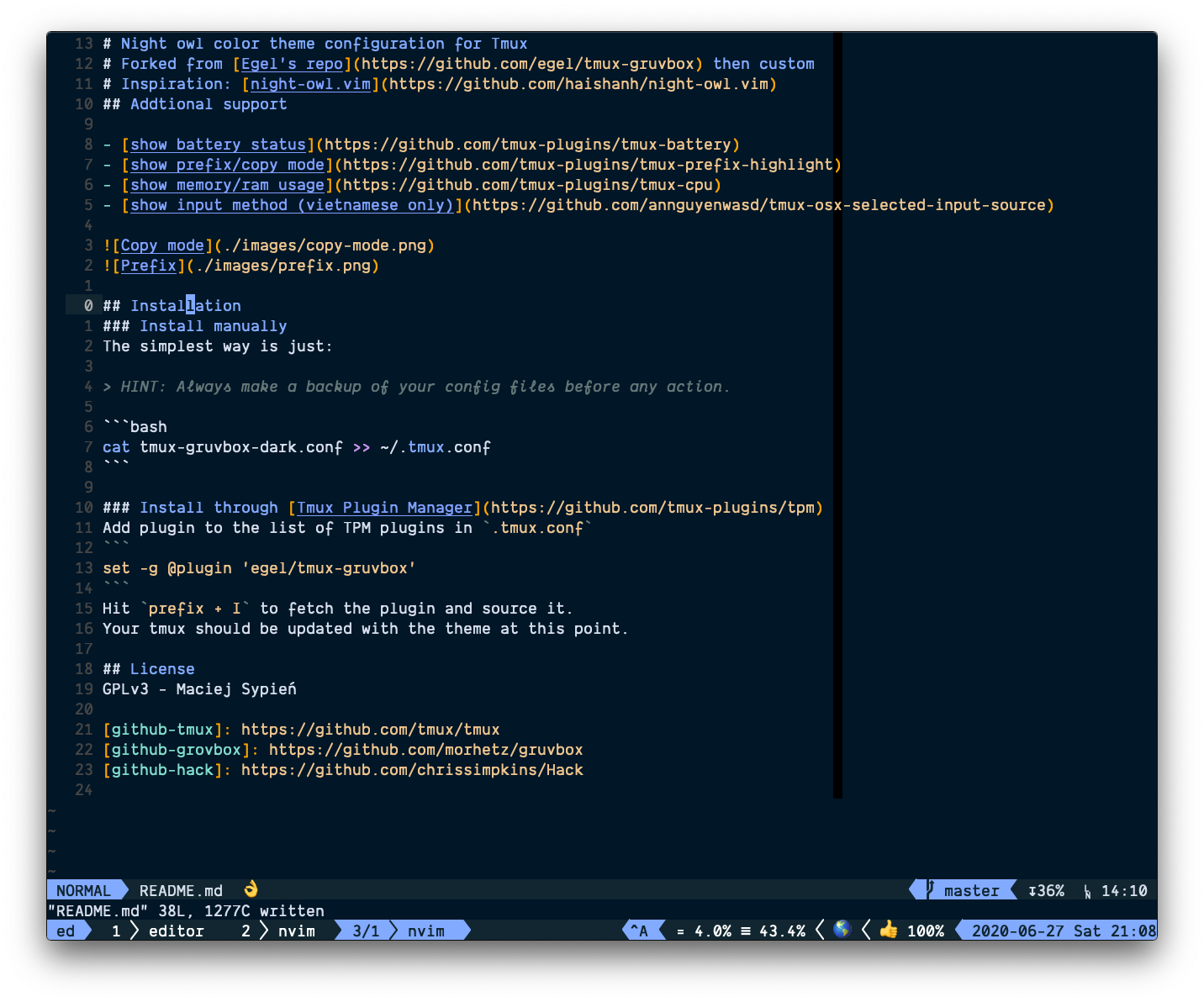Click the 'cat tmux-gruvbox-dark.conf' command line
The image size is (1204, 1002).
click(x=297, y=447)
